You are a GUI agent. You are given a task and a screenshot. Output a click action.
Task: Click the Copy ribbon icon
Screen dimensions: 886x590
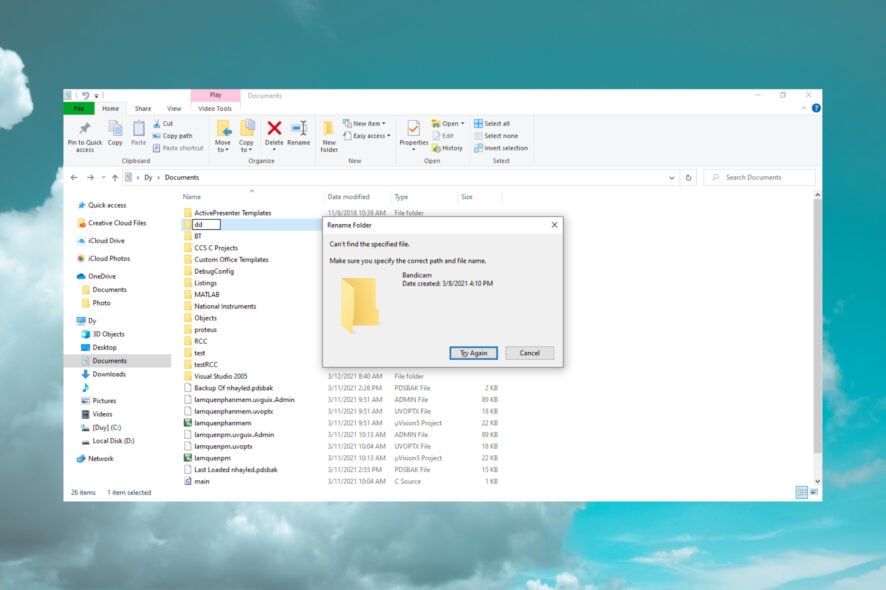(115, 129)
